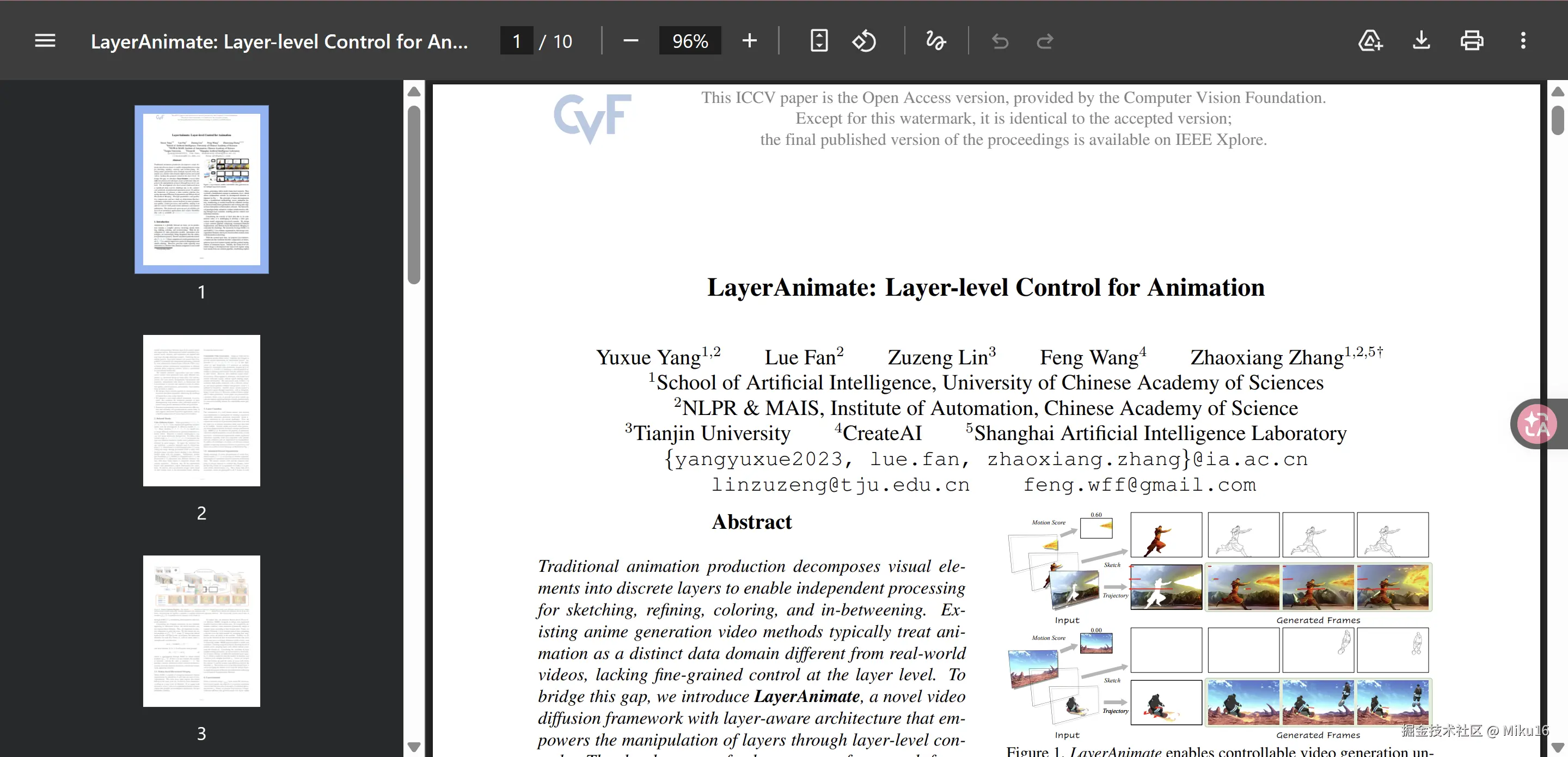Viewport: 1568px width, 757px height.
Task: Select page 1 thumbnail
Action: [x=201, y=190]
